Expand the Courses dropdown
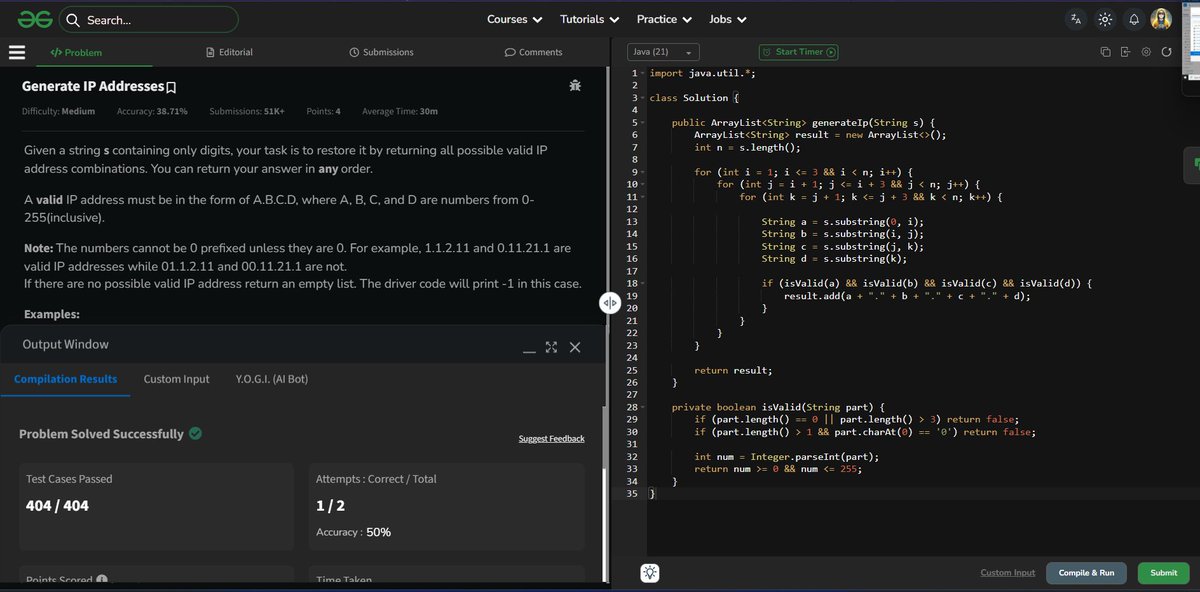Image resolution: width=1200 pixels, height=592 pixels. (x=515, y=19)
